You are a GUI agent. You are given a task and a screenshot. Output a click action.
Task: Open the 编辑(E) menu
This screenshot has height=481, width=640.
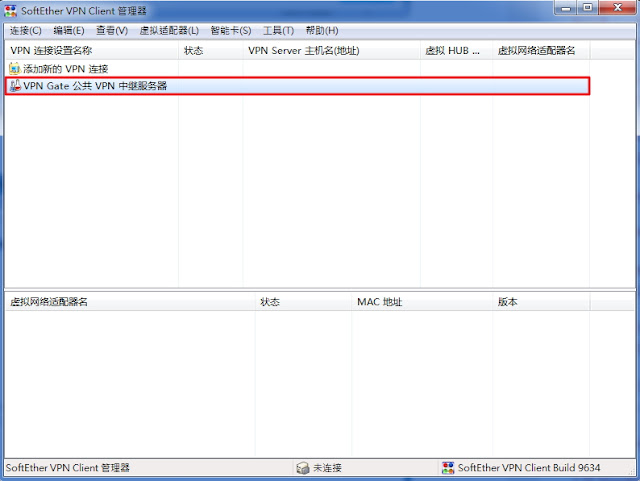pyautogui.click(x=69, y=31)
